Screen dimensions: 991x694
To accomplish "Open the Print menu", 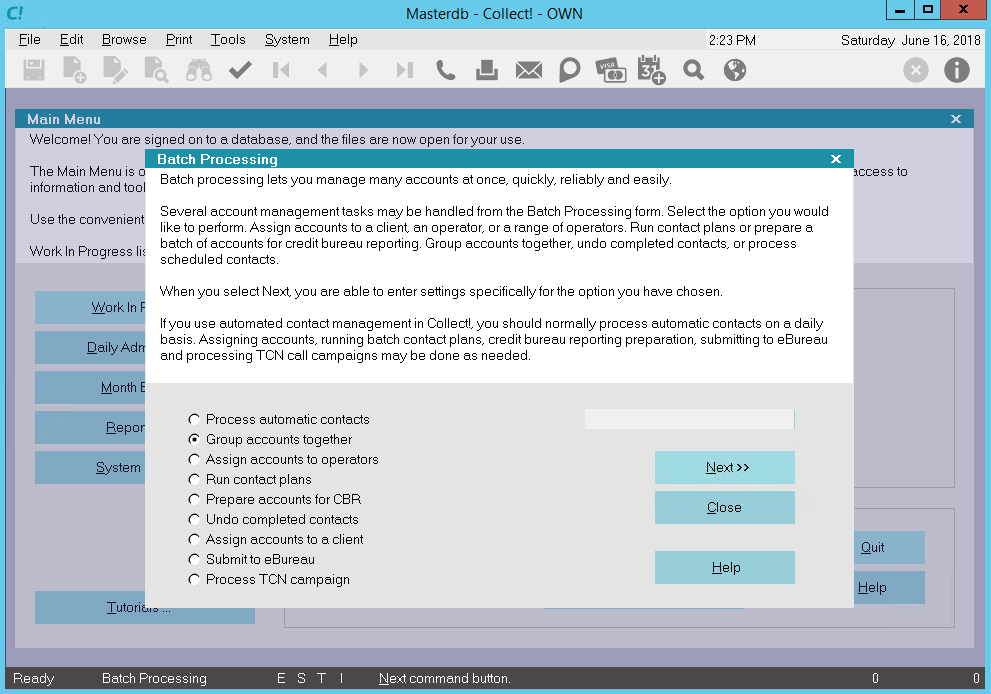I will click(x=179, y=39).
